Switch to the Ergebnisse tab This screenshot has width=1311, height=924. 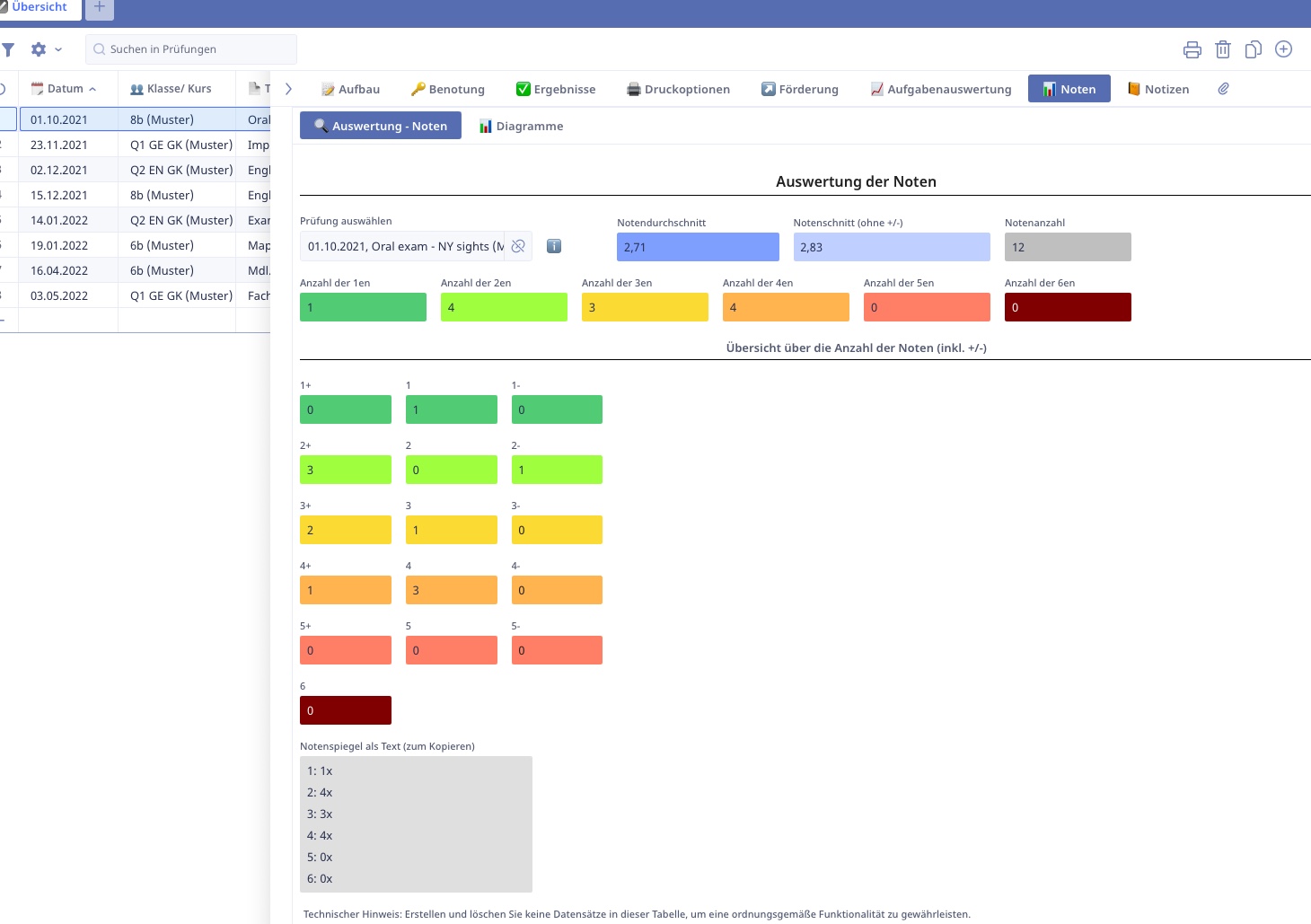click(556, 89)
